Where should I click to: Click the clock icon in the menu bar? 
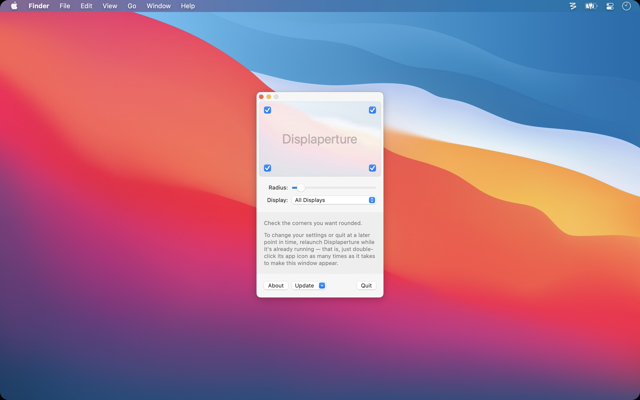[627, 6]
